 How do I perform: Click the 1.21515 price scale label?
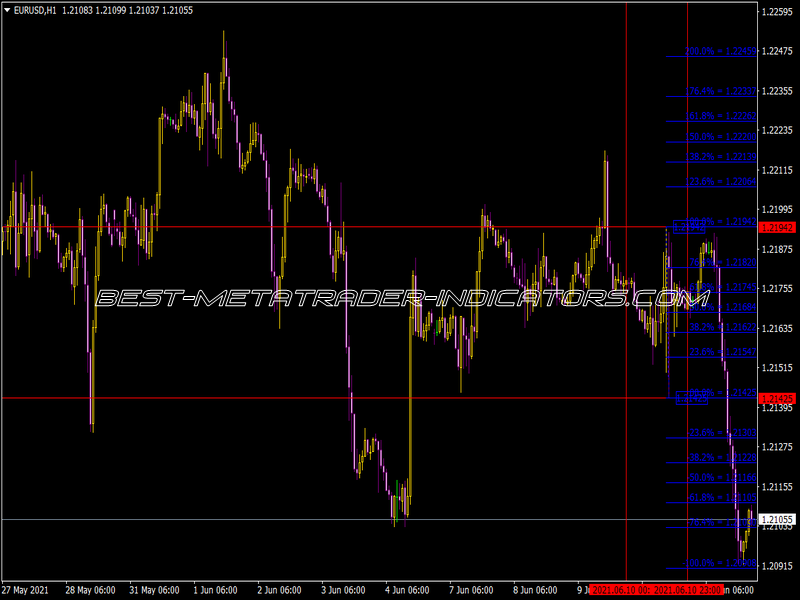tap(778, 367)
